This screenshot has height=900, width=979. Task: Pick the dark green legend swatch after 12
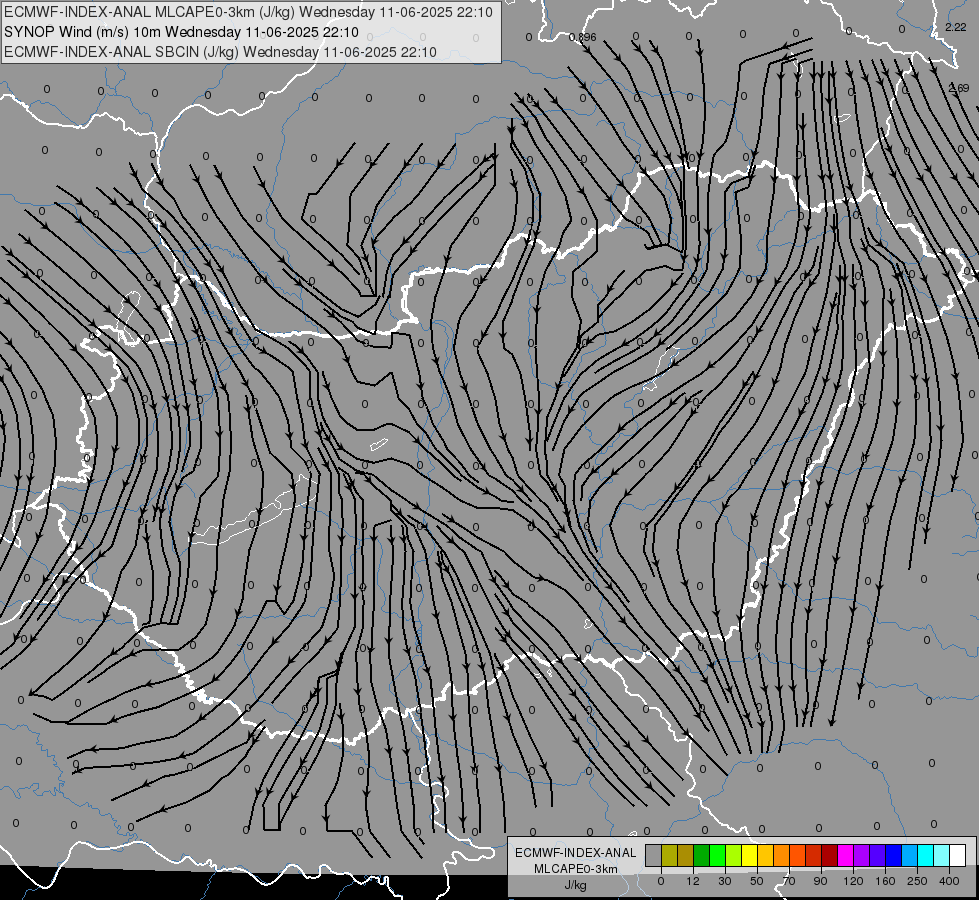point(702,855)
